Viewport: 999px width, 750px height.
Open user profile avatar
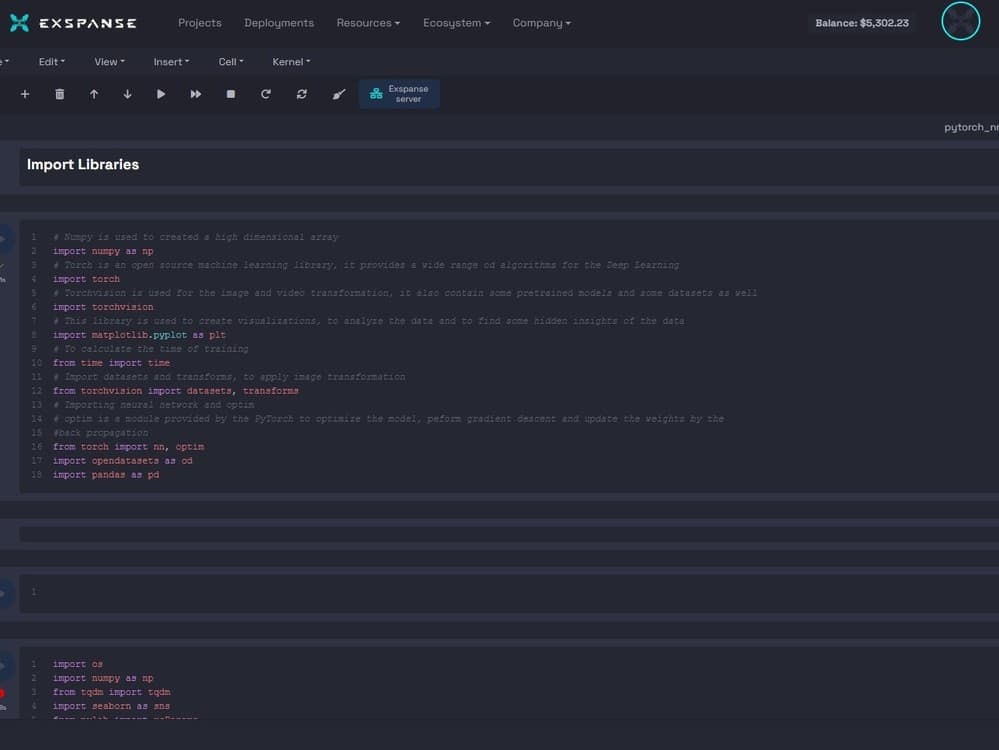pos(960,21)
